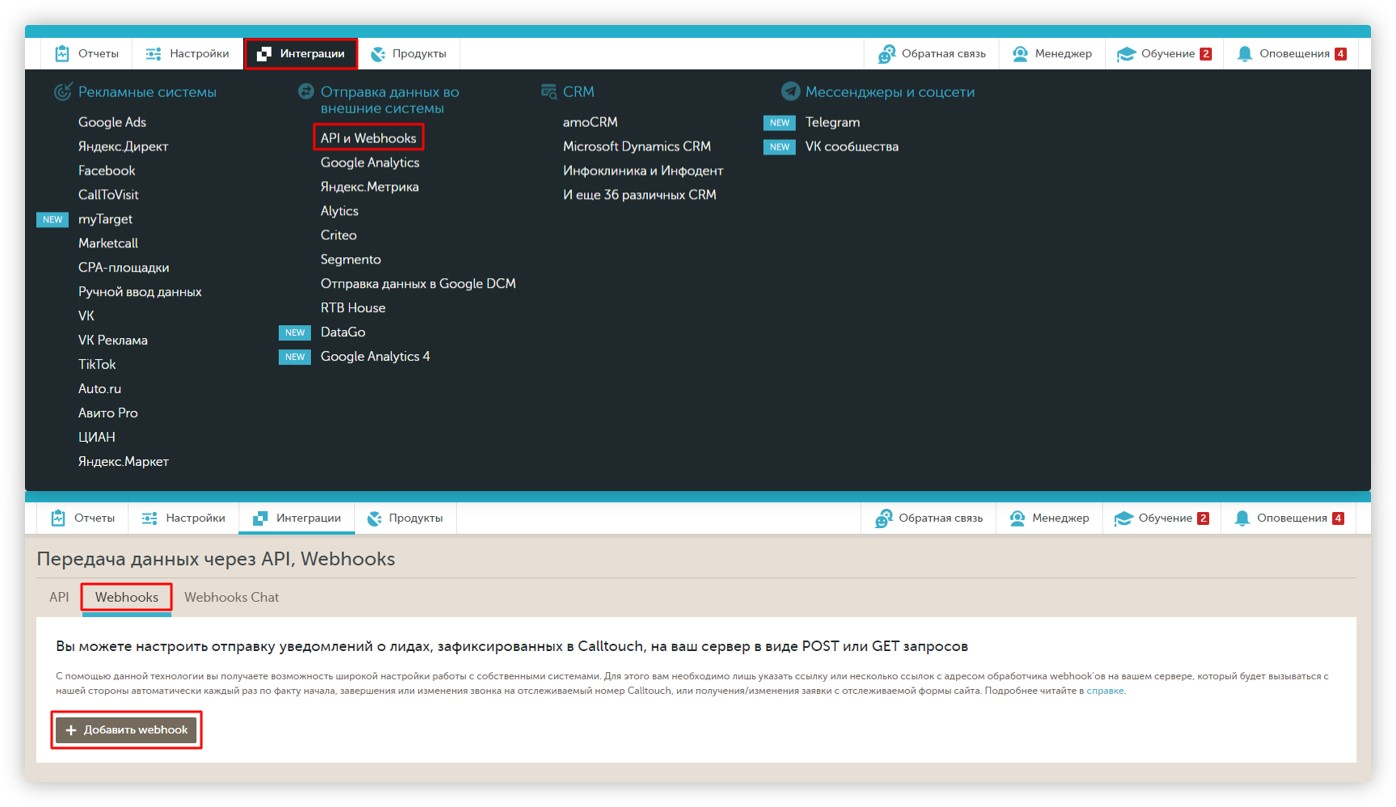
Task: Select Авито Pro entry
Action: [x=108, y=413]
